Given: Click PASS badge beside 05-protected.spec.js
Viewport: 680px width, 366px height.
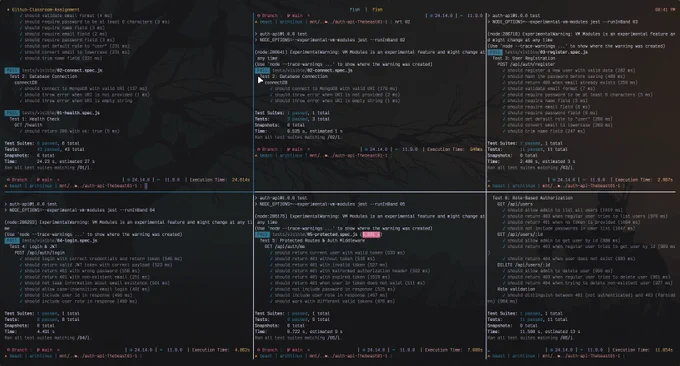Looking at the screenshot, I should coord(262,234).
